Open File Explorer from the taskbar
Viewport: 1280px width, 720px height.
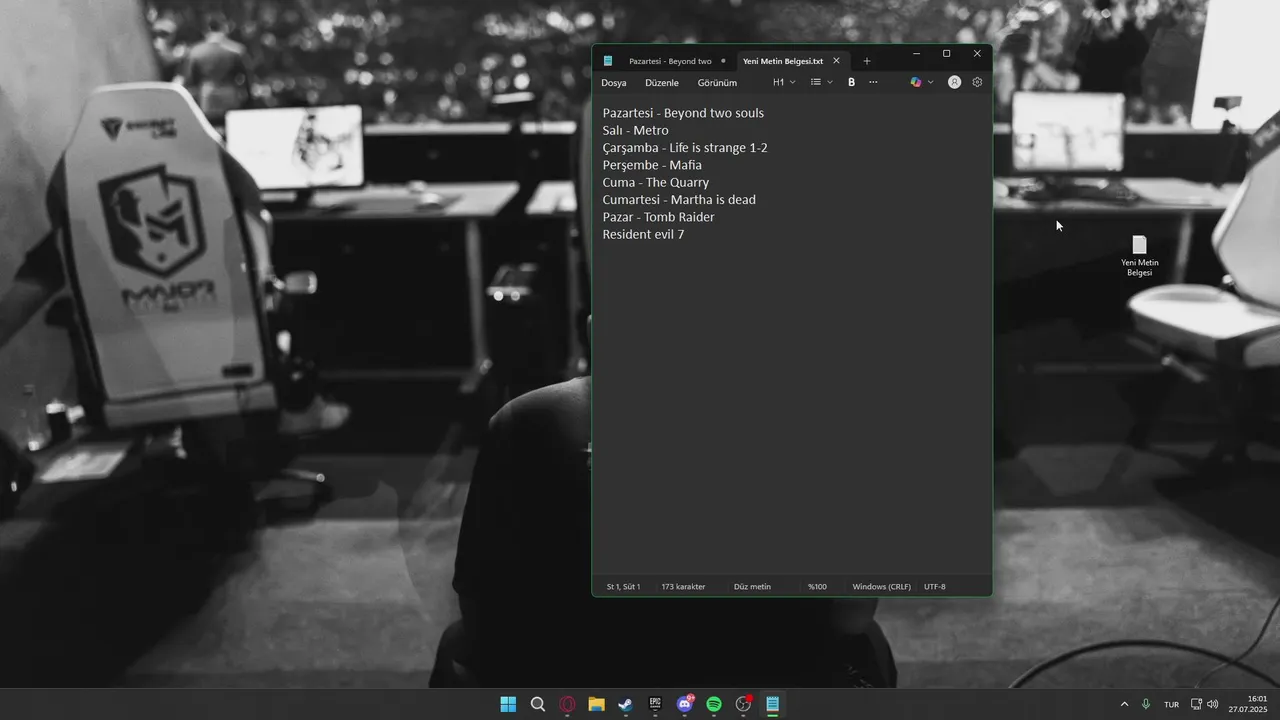pyautogui.click(x=596, y=704)
